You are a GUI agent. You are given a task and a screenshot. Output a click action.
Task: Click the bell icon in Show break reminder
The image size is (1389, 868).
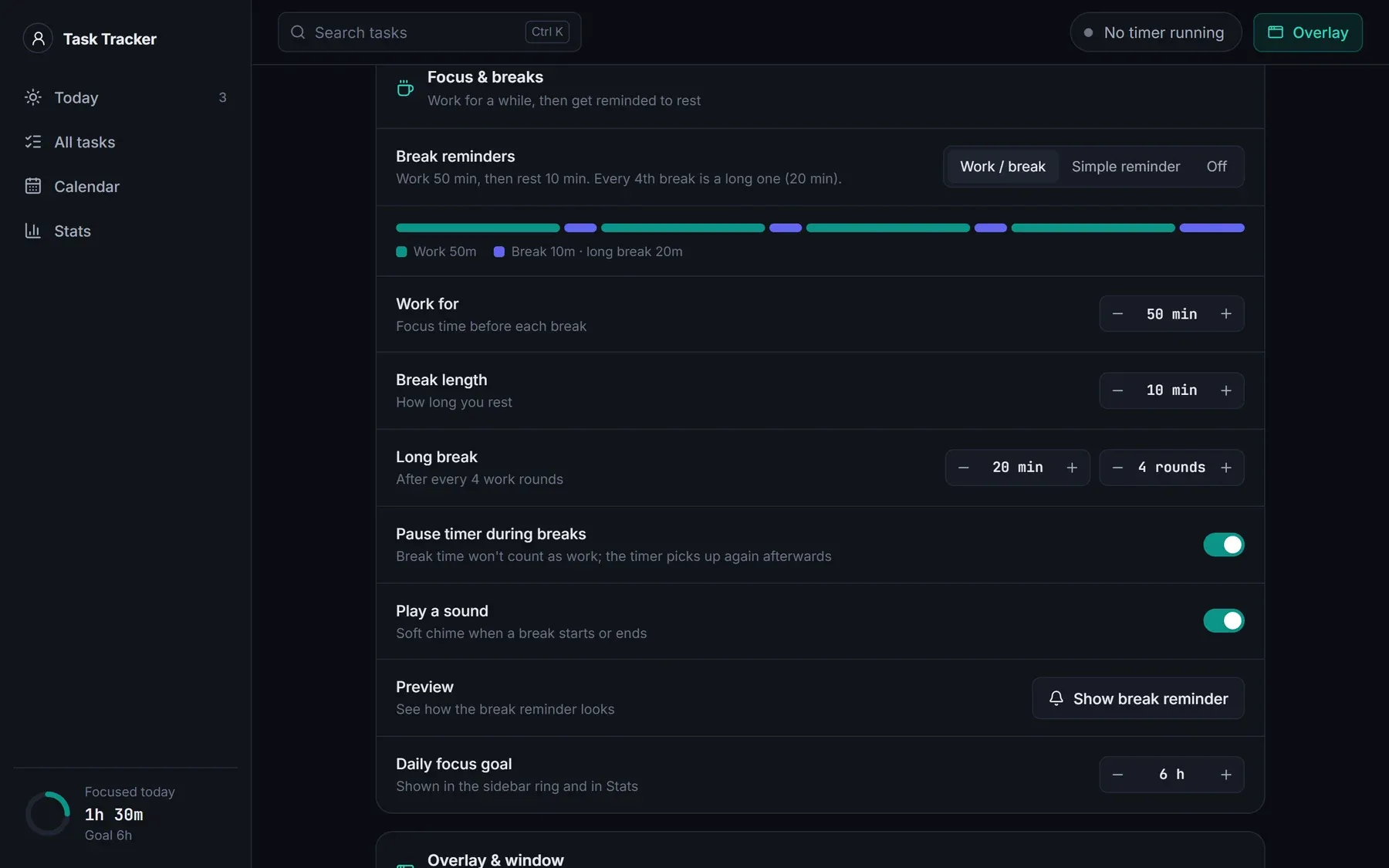coord(1056,698)
